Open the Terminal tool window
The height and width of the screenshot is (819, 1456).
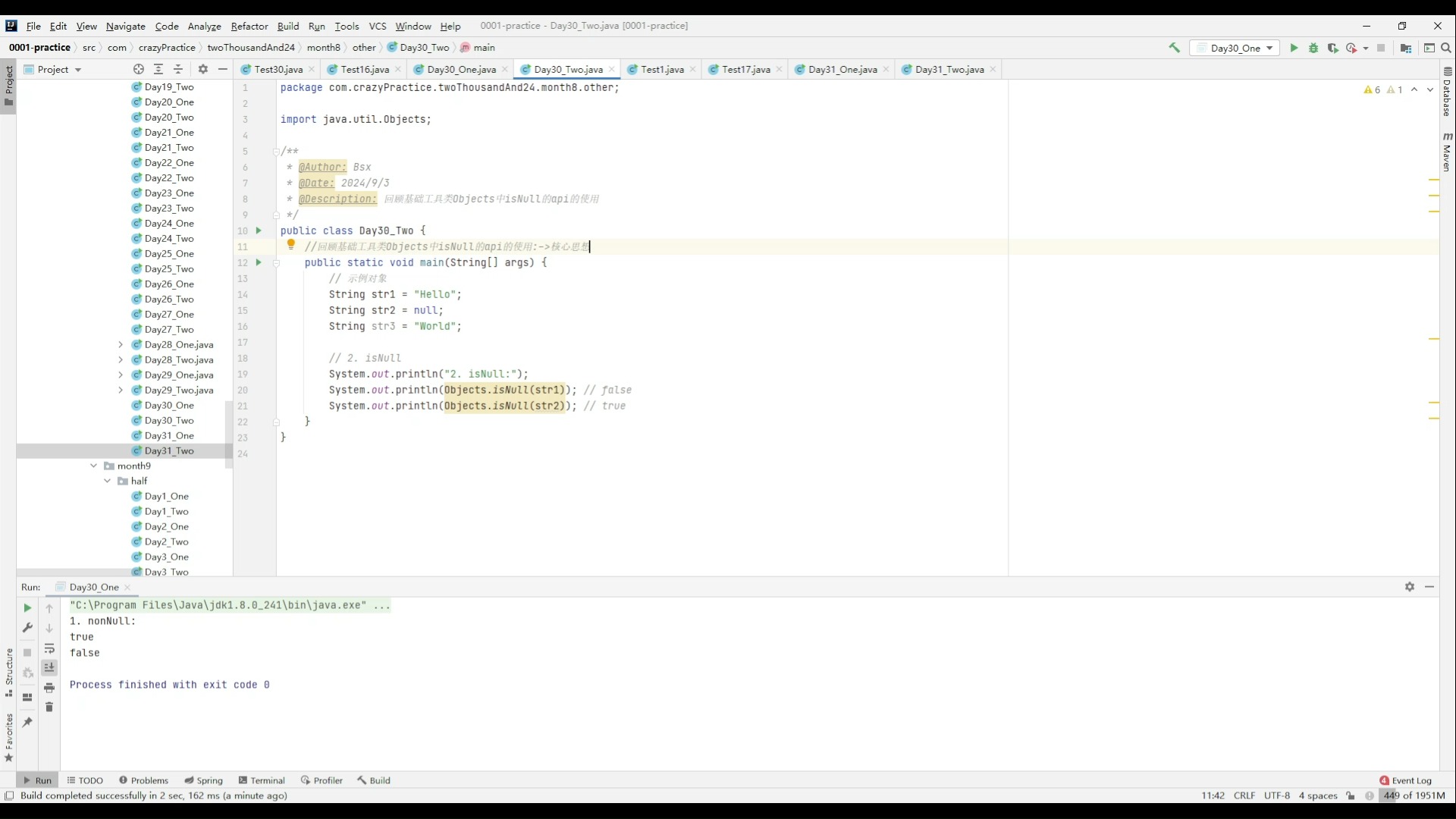(262, 780)
